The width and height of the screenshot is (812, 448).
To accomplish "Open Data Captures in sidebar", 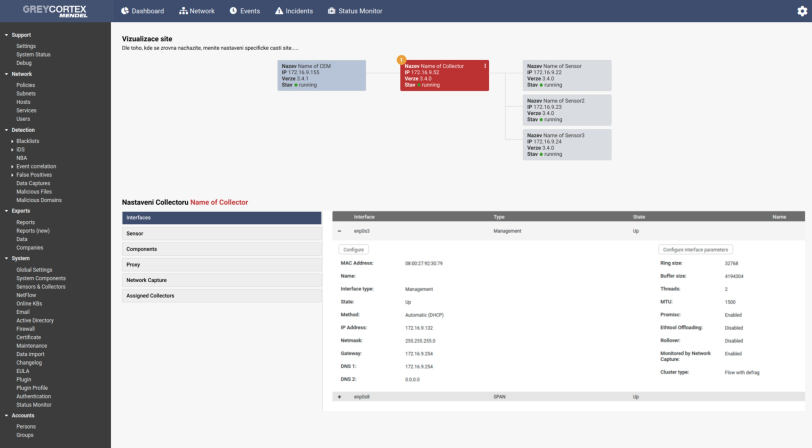I will pos(33,183).
